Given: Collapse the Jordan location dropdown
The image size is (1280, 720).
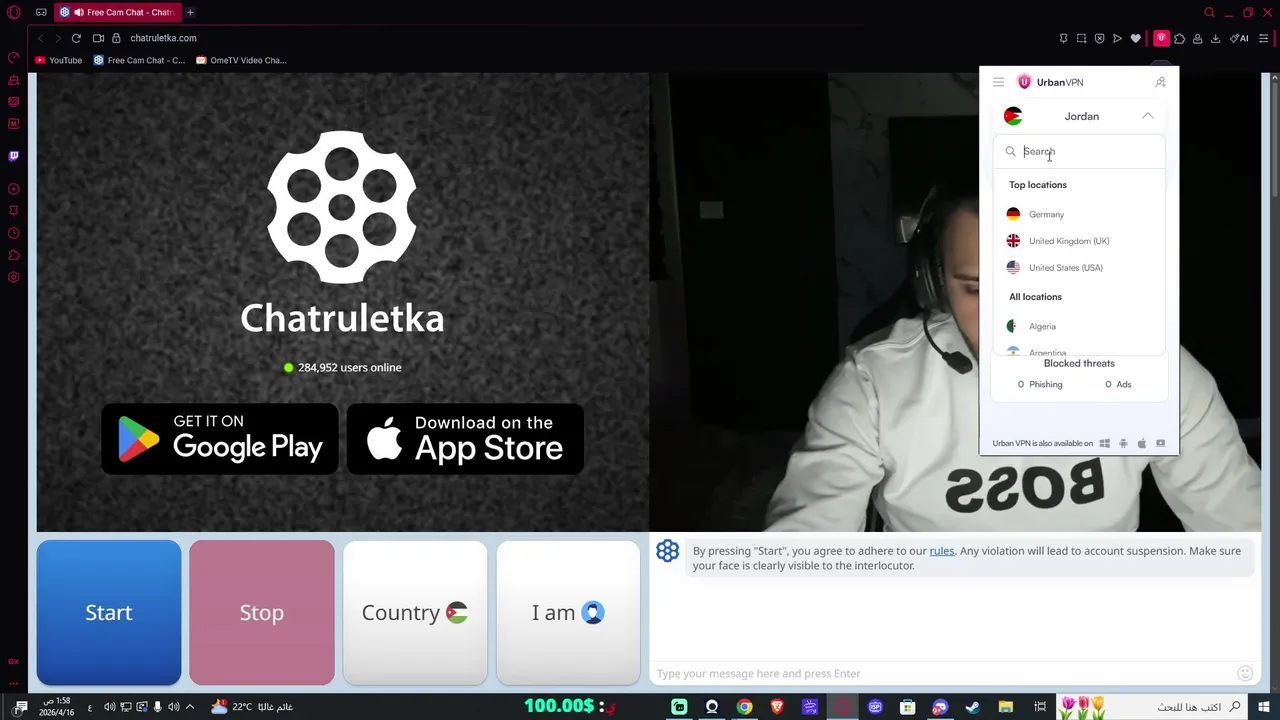Looking at the screenshot, I should (1147, 116).
